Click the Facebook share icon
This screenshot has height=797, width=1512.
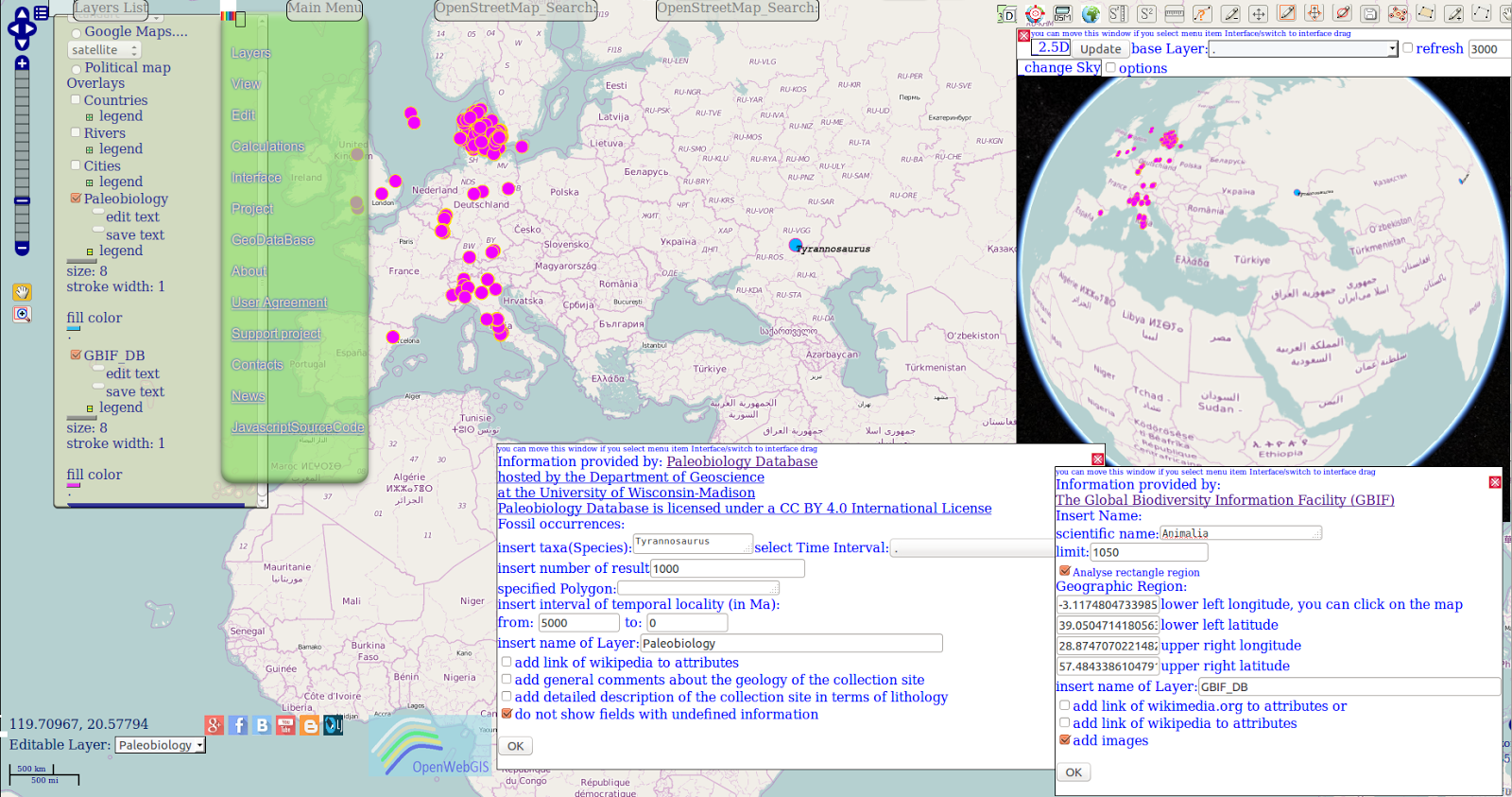tap(238, 725)
